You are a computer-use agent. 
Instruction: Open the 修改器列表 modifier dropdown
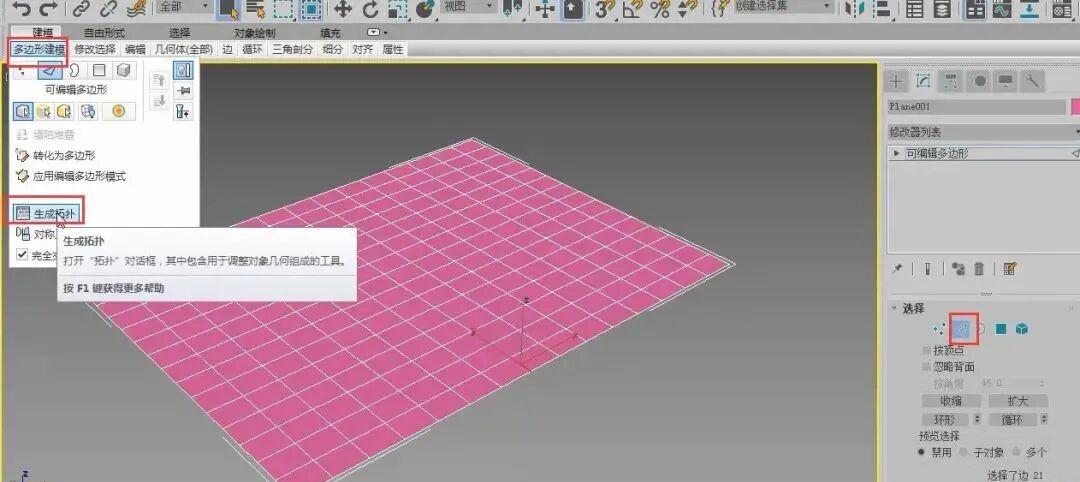click(984, 132)
